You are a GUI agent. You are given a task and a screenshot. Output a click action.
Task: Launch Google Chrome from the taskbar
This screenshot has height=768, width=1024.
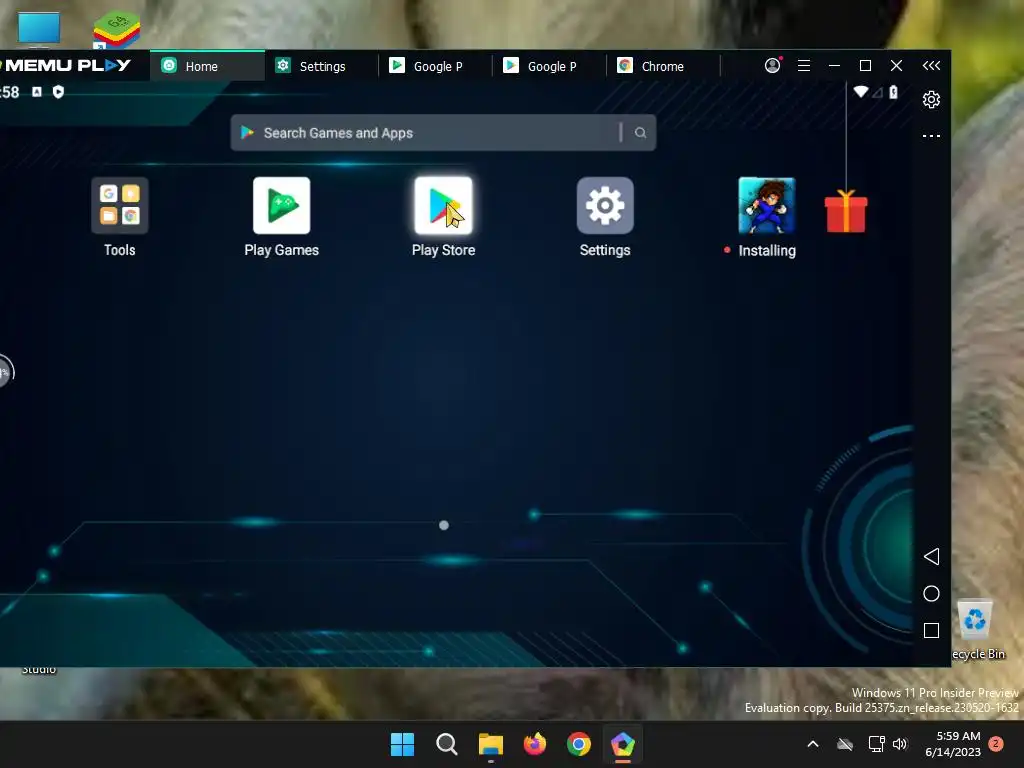coord(579,744)
